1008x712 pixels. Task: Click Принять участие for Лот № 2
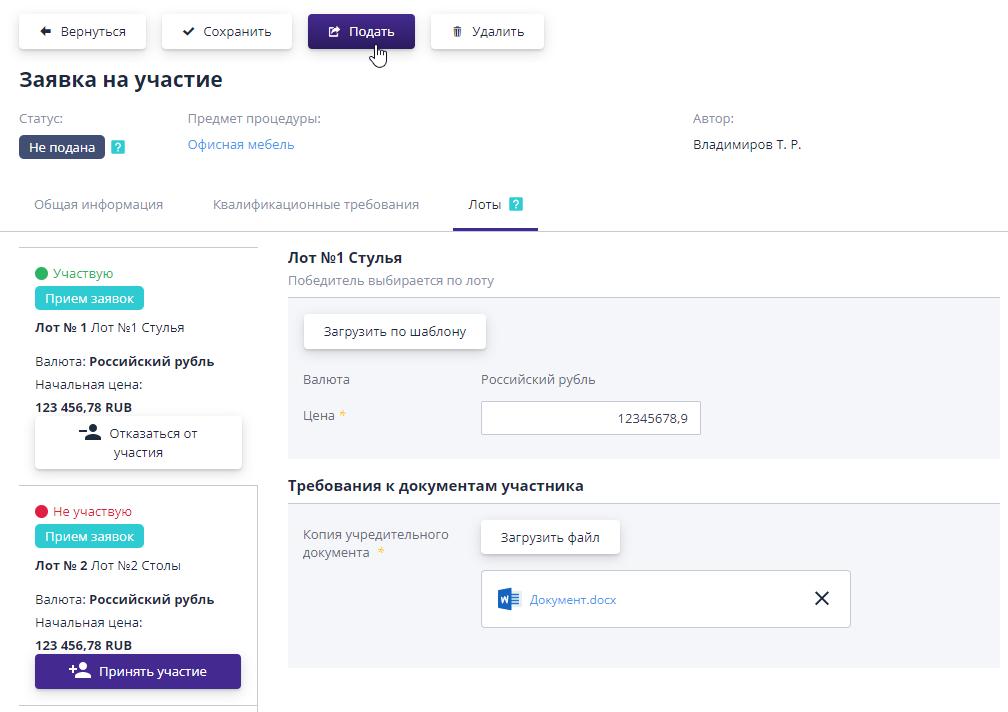(137, 671)
